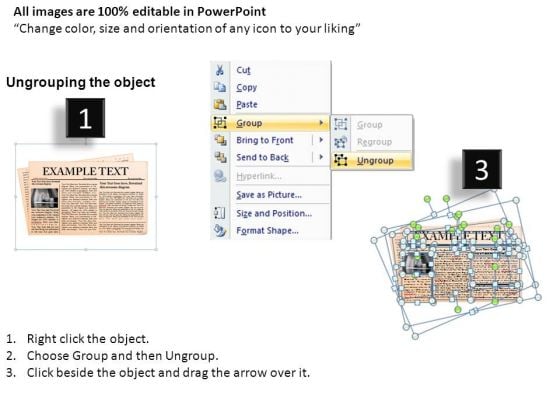Click the Ungroup icon in submenu
Screen dimensions: 560x420
click(x=340, y=160)
